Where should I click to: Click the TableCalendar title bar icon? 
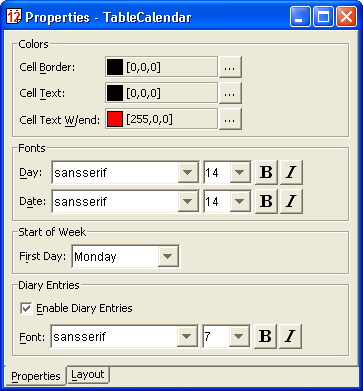14,17
